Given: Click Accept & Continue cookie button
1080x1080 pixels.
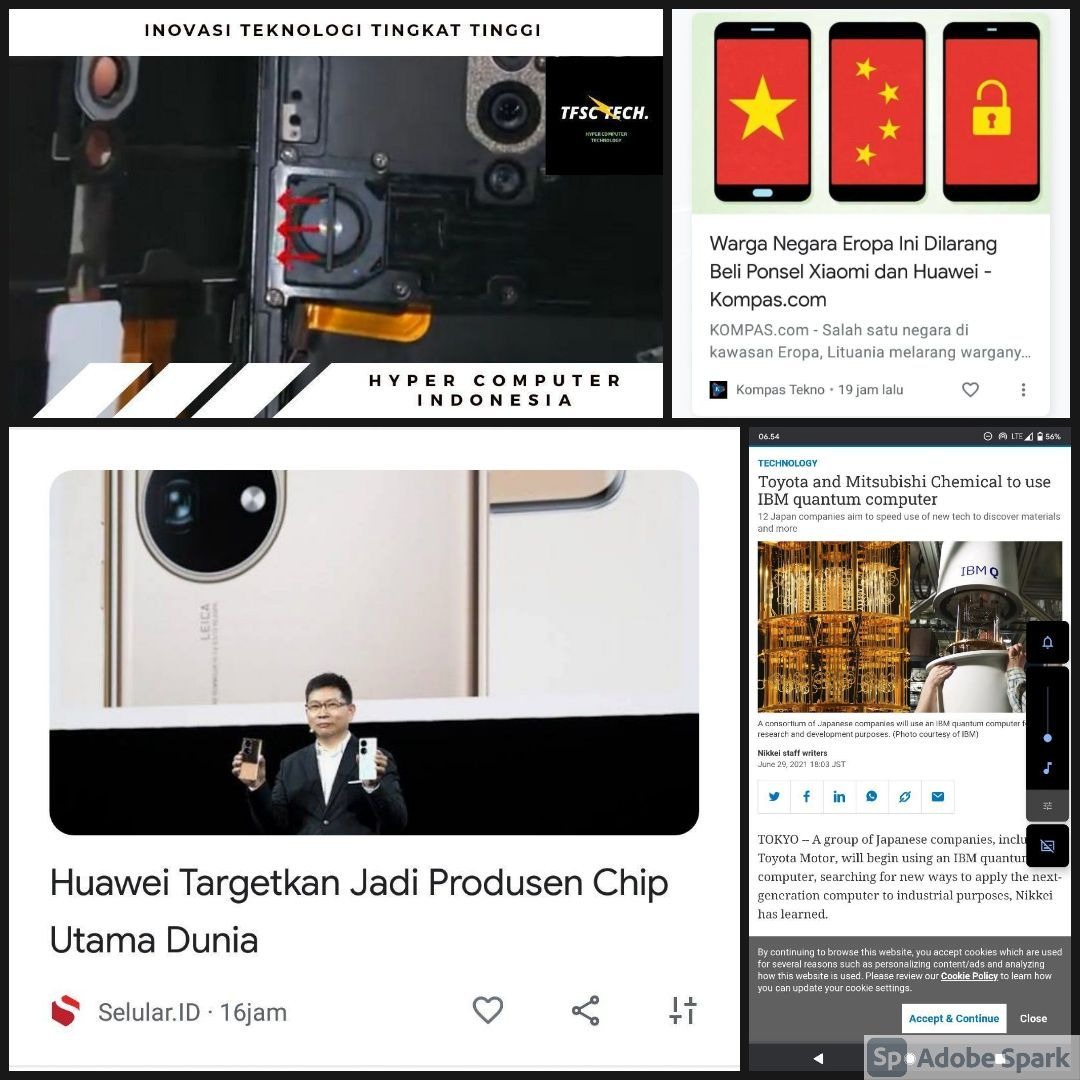Looking at the screenshot, I should [954, 1019].
